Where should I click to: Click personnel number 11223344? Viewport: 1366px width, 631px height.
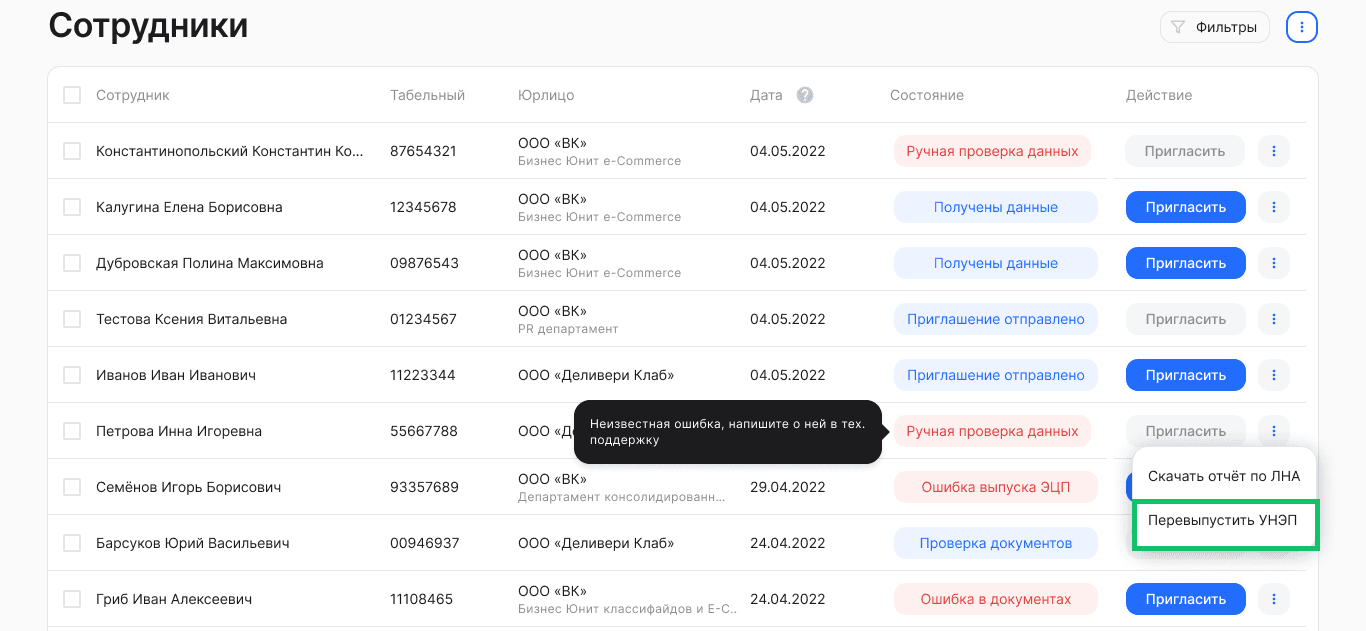[x=423, y=375]
